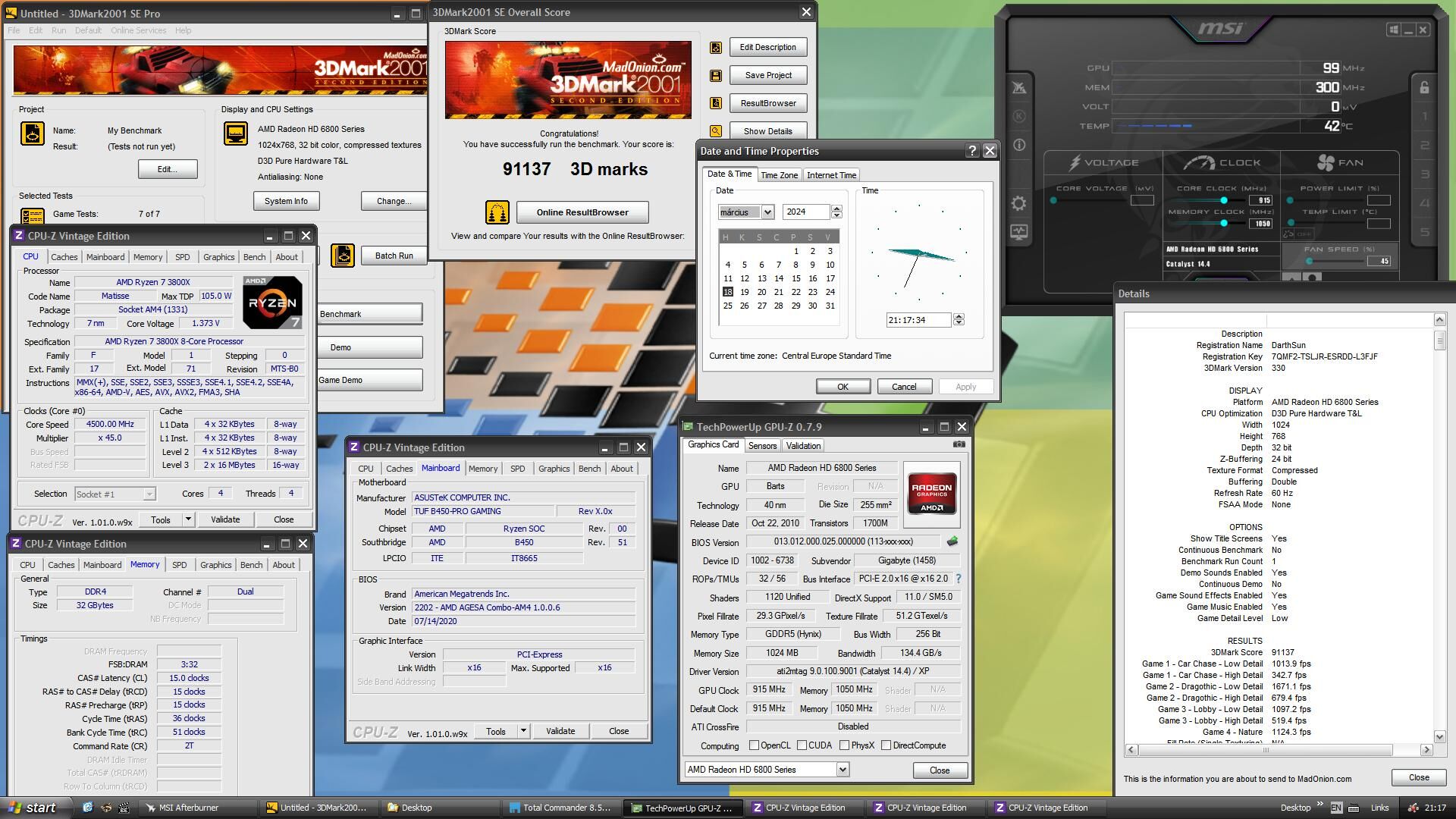Click the Online ResultBrowser people icon
This screenshot has height=819, width=1456.
coord(497,212)
